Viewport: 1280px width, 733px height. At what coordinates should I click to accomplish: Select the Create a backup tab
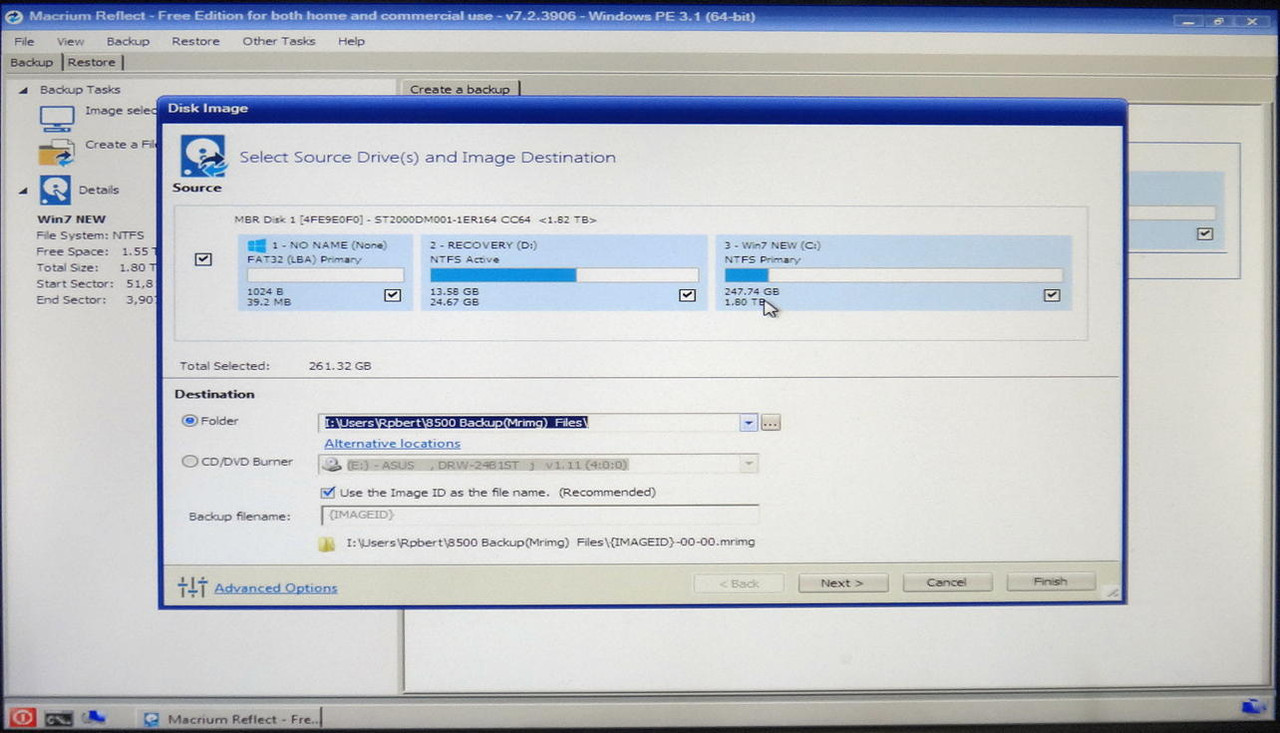coord(460,89)
